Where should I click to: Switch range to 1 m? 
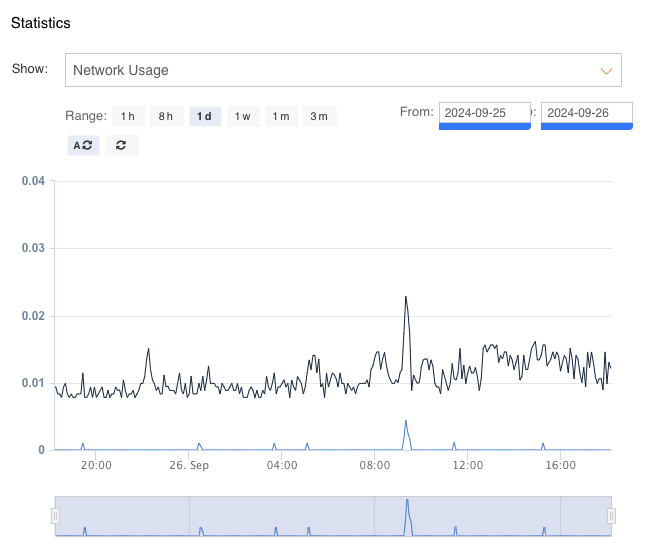pyautogui.click(x=281, y=116)
